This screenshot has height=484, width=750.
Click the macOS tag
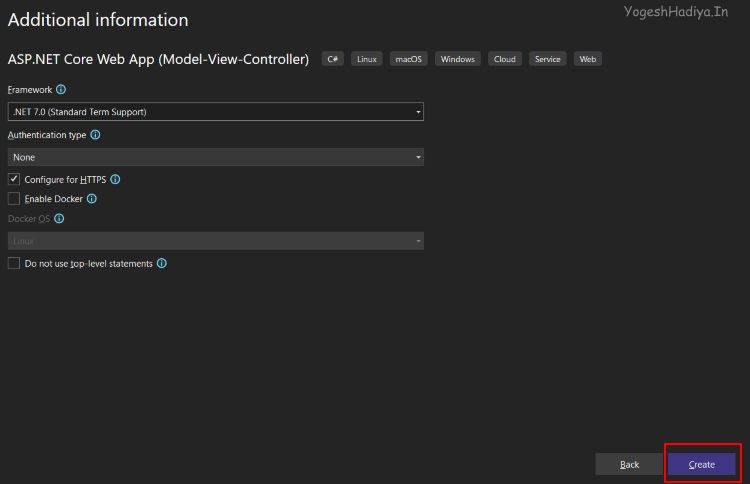click(407, 59)
